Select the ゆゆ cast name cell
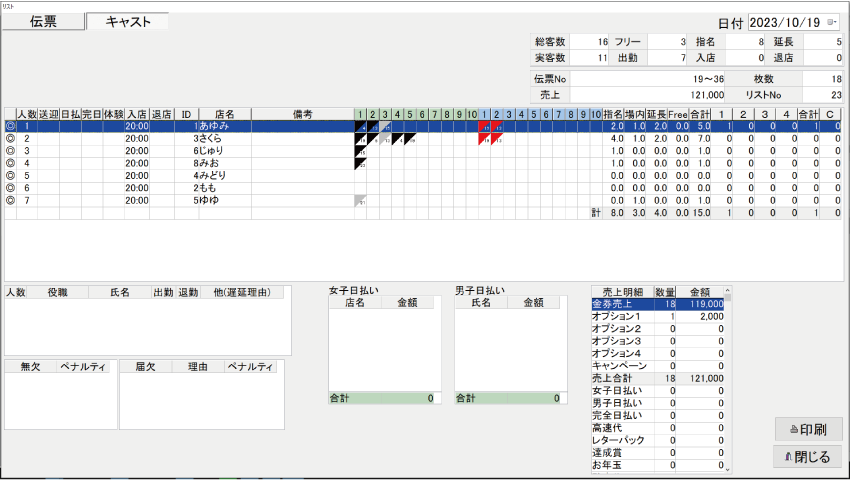 pyautogui.click(x=225, y=201)
